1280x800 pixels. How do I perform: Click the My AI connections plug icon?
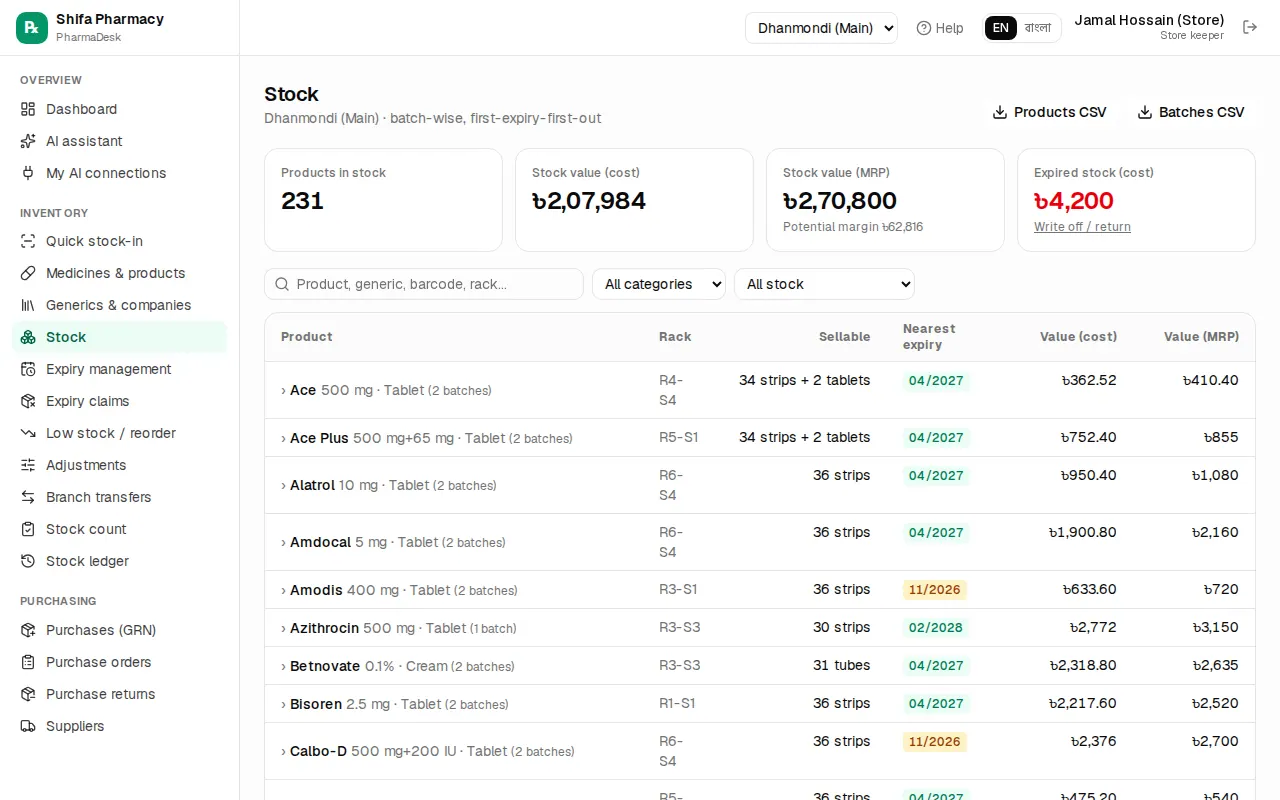(x=28, y=173)
